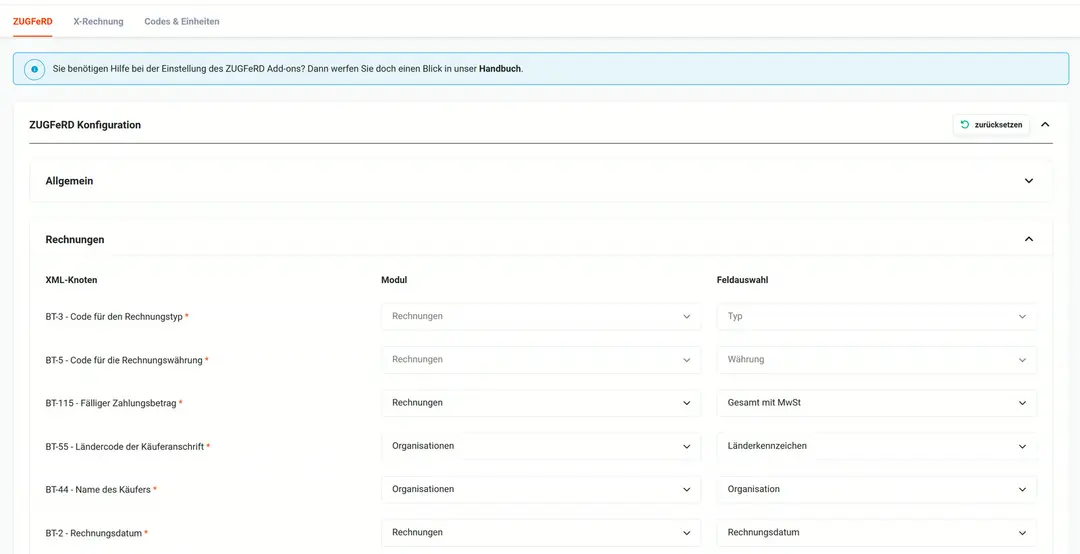Open Feldauswahl dropdown showing Währung

coord(877,360)
